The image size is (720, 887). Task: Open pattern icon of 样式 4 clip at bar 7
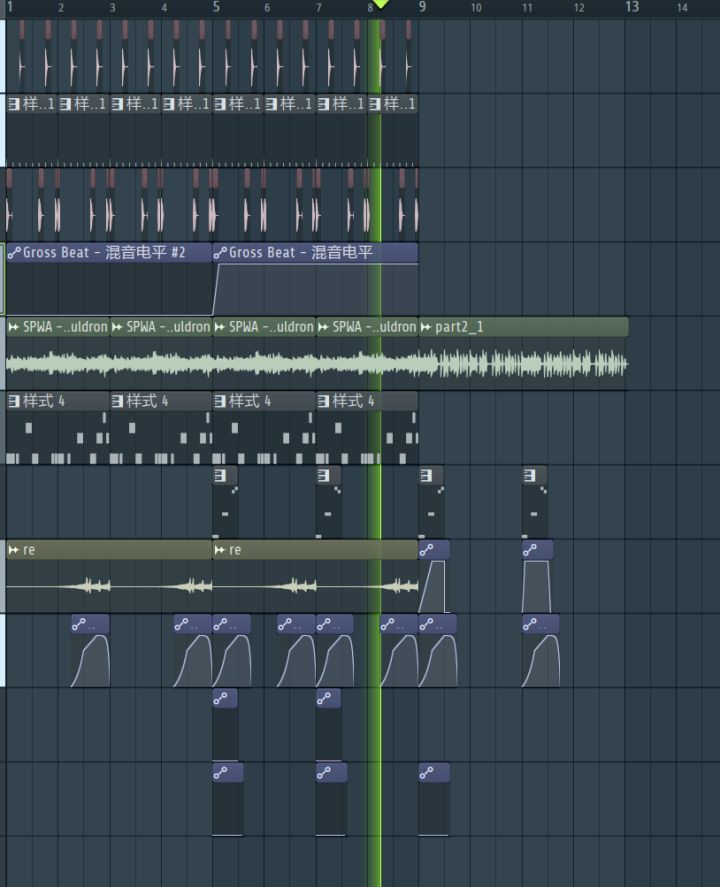[x=323, y=402]
